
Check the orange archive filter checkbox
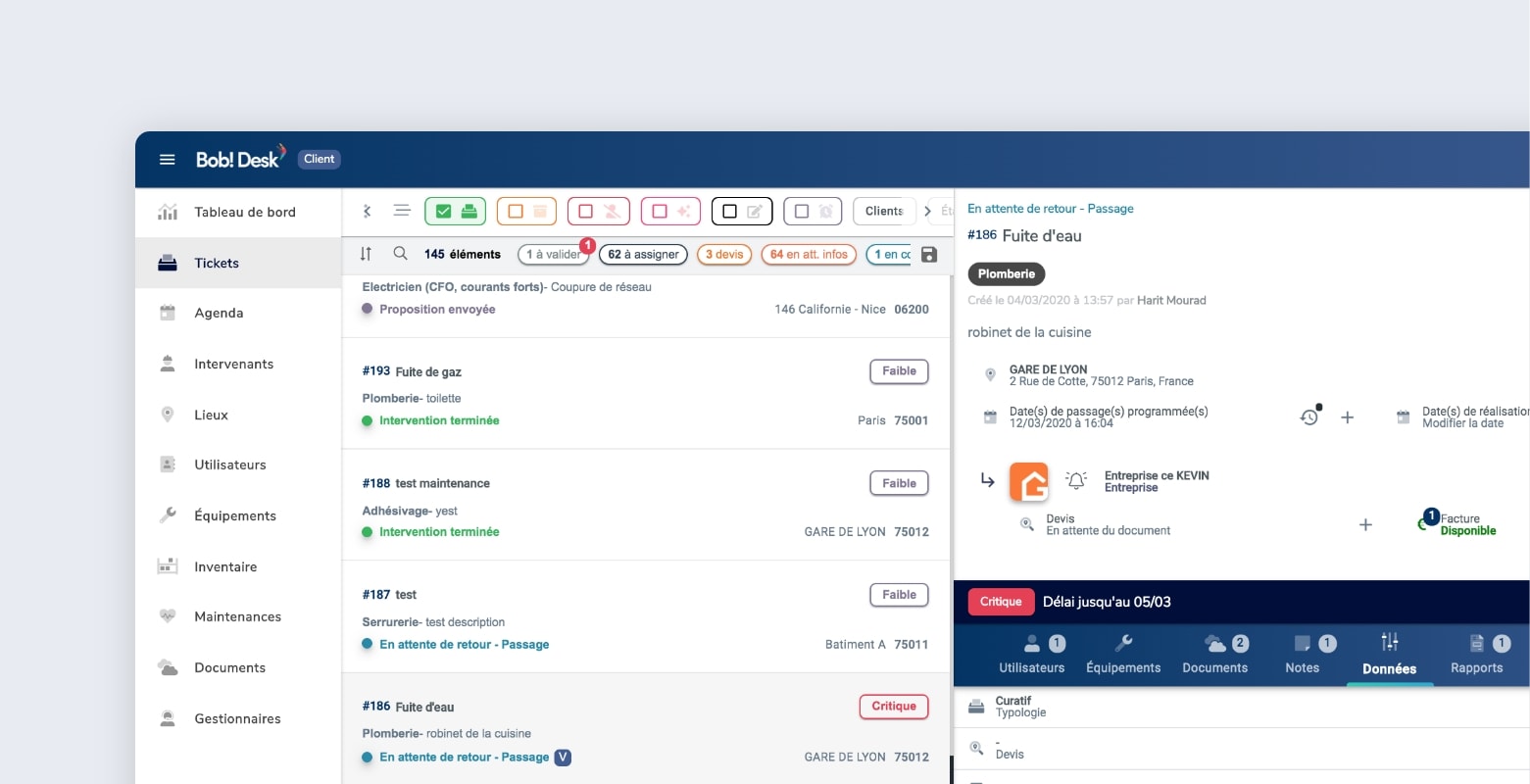pos(516,212)
